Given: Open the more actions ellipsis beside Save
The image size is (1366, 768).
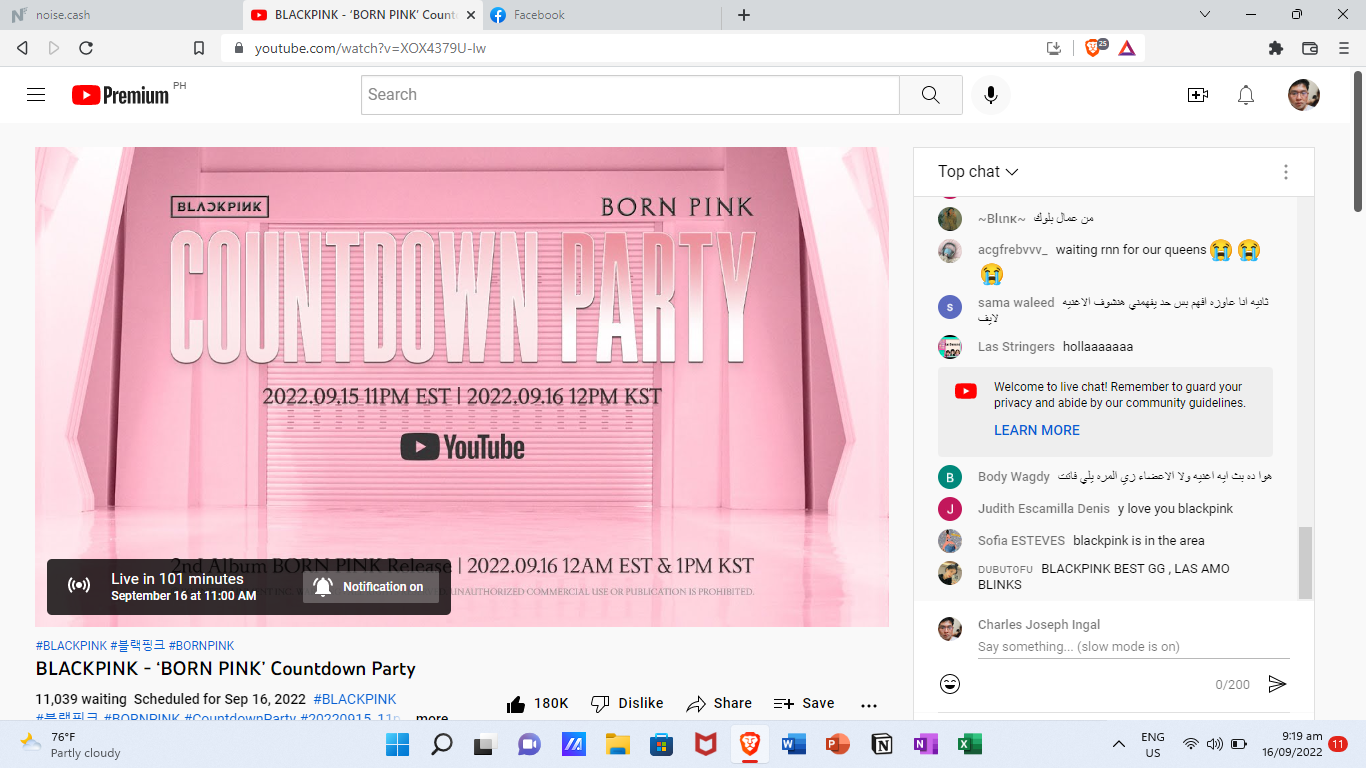Looking at the screenshot, I should [x=868, y=704].
